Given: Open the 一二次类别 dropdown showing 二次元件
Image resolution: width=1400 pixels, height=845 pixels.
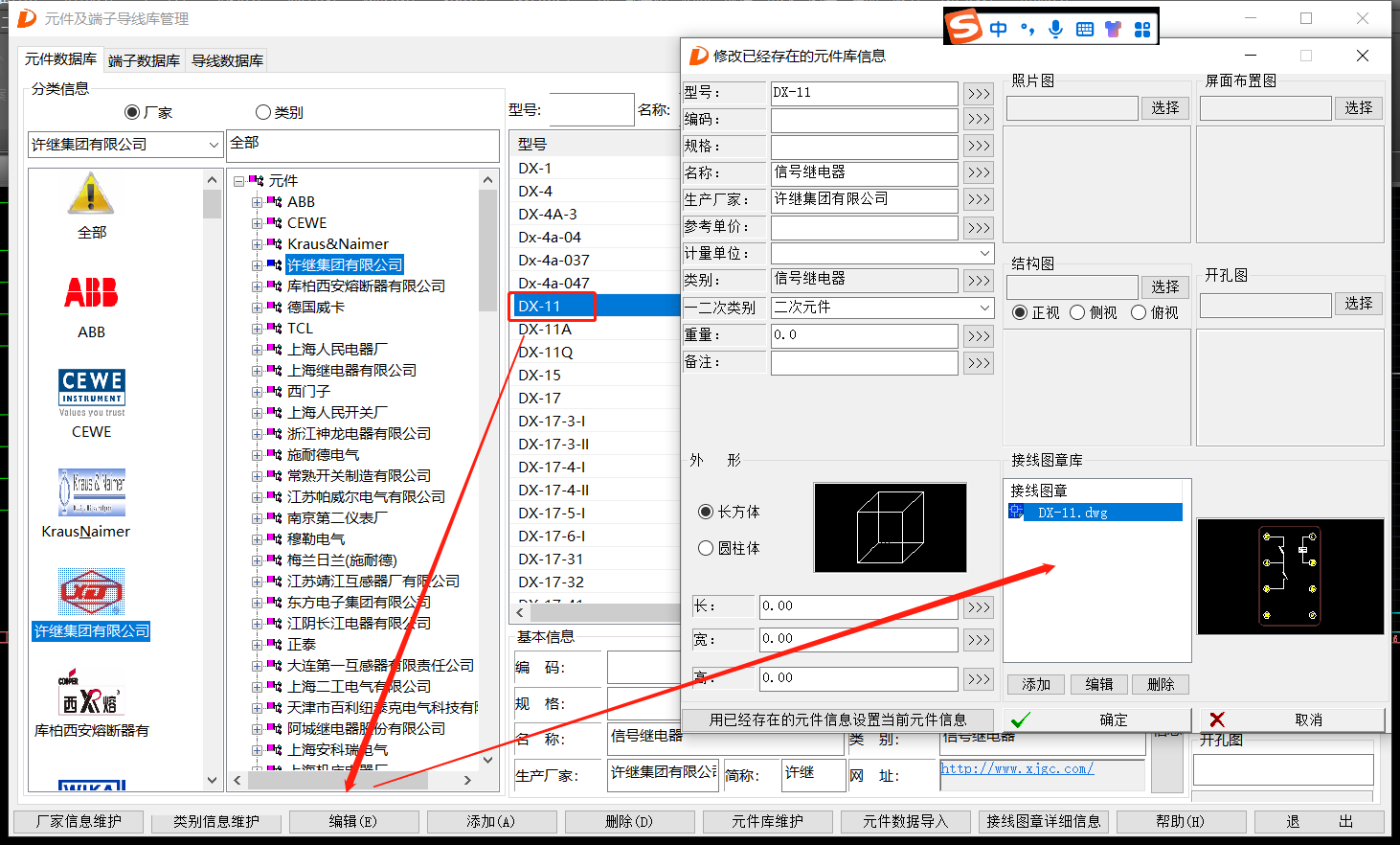Looking at the screenshot, I should coord(984,308).
